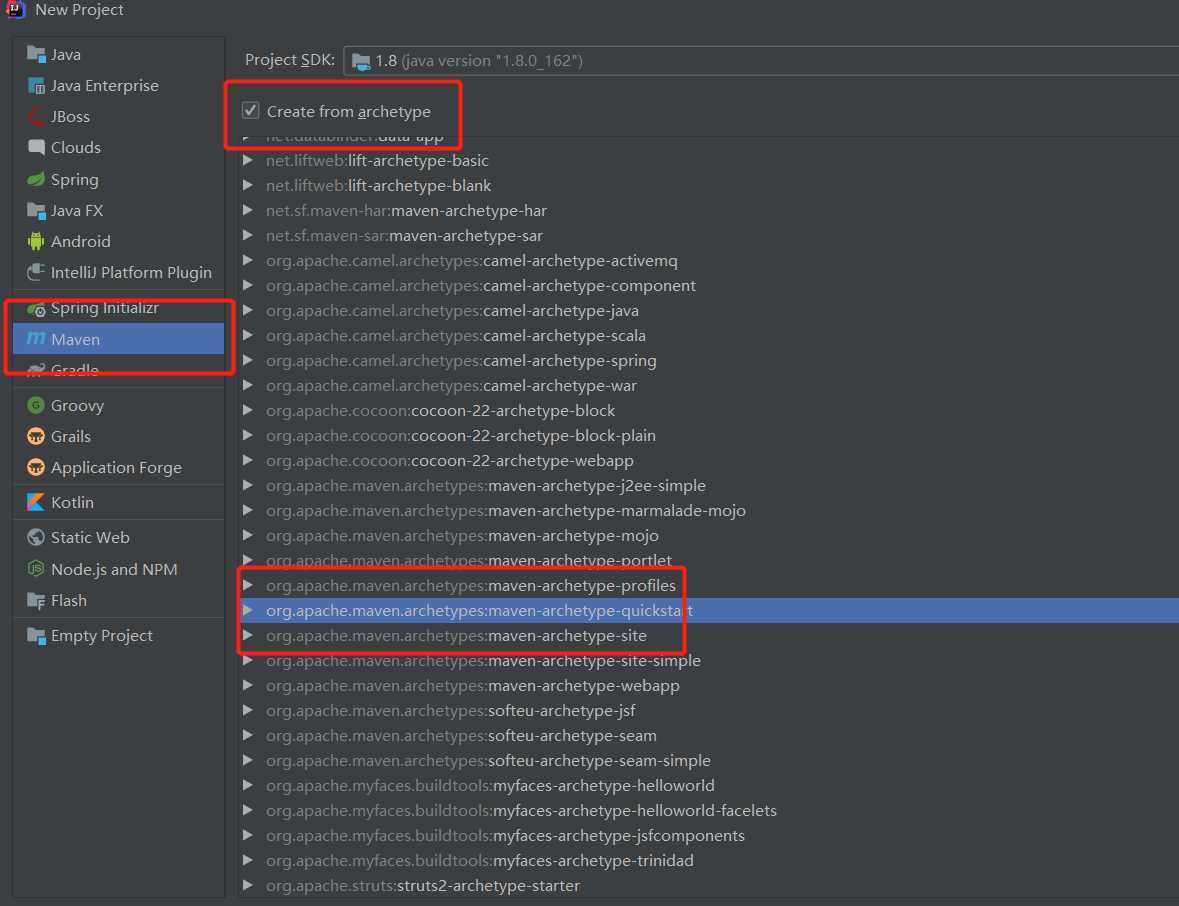
Task: Expand the maven-archetype-har node
Action: (x=247, y=211)
